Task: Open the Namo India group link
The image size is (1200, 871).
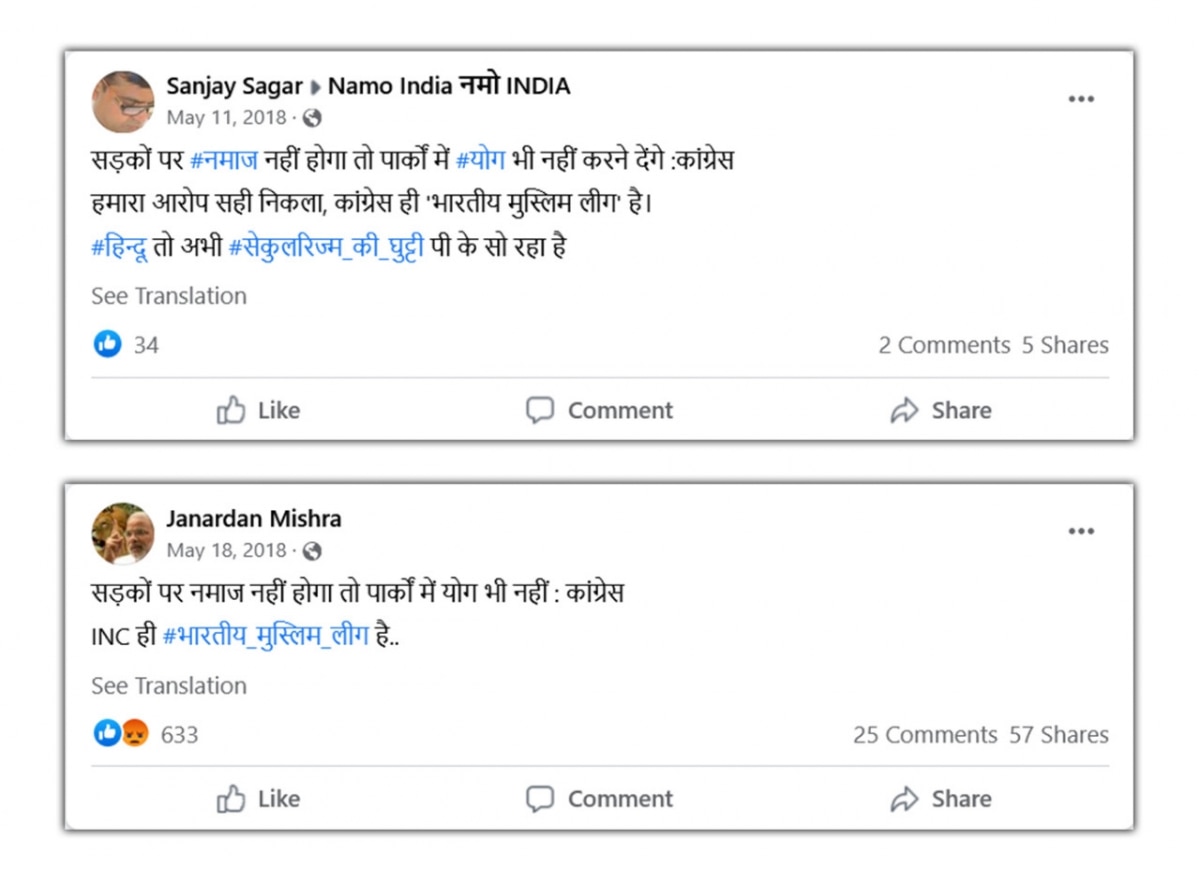Action: (x=449, y=86)
